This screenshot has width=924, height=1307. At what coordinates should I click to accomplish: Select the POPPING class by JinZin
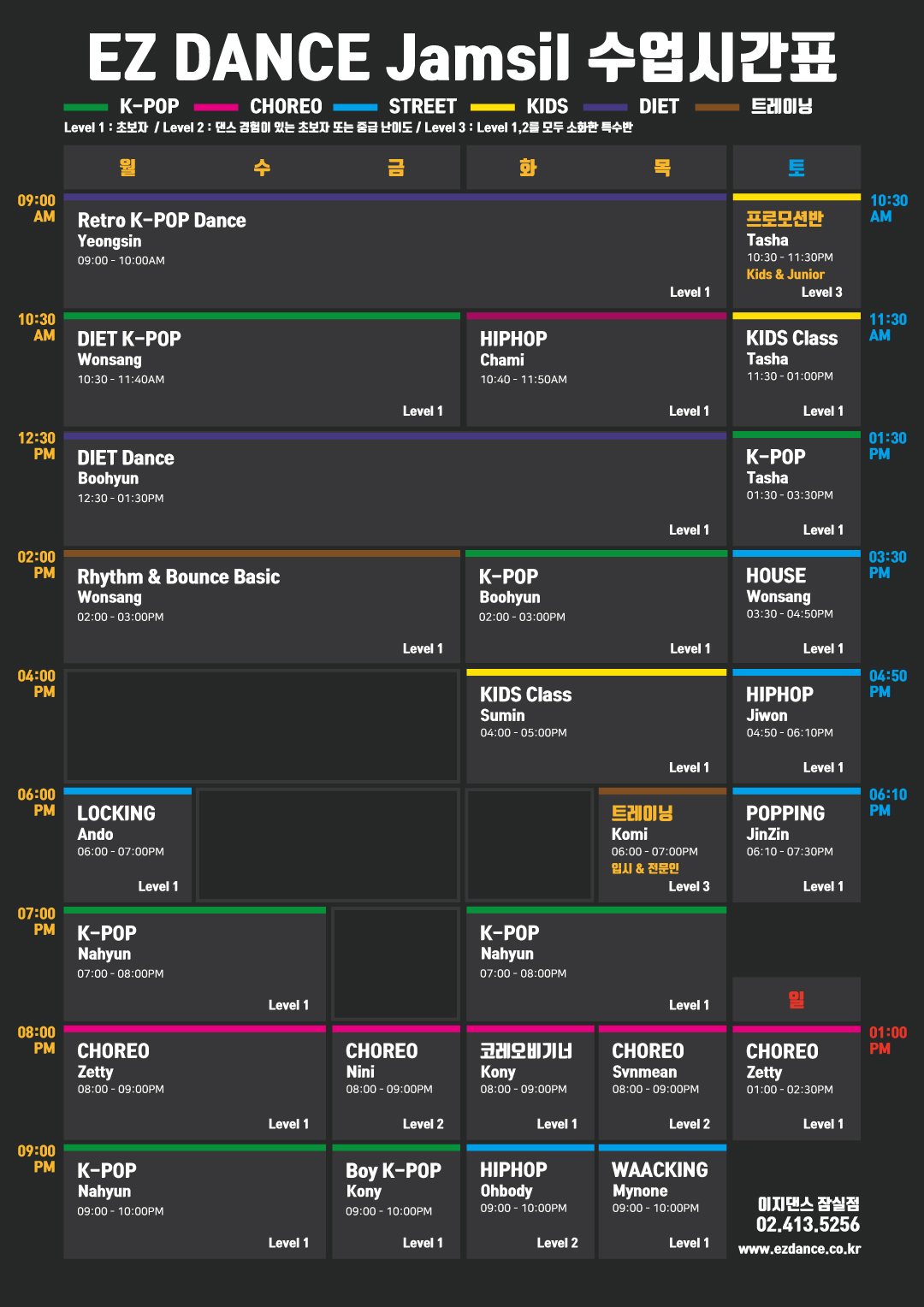click(x=797, y=845)
